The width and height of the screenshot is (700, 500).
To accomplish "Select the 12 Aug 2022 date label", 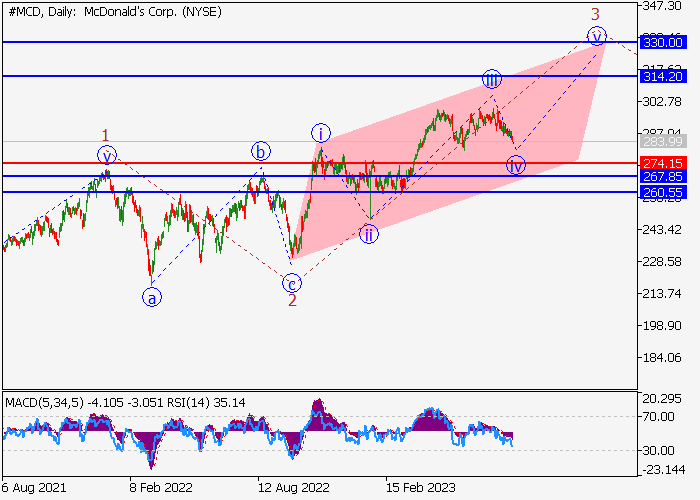I will point(294,487).
